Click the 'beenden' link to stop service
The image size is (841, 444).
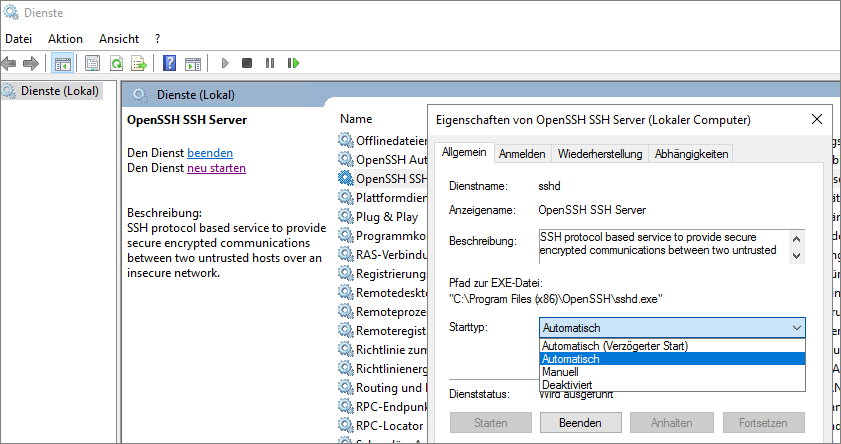[x=210, y=153]
